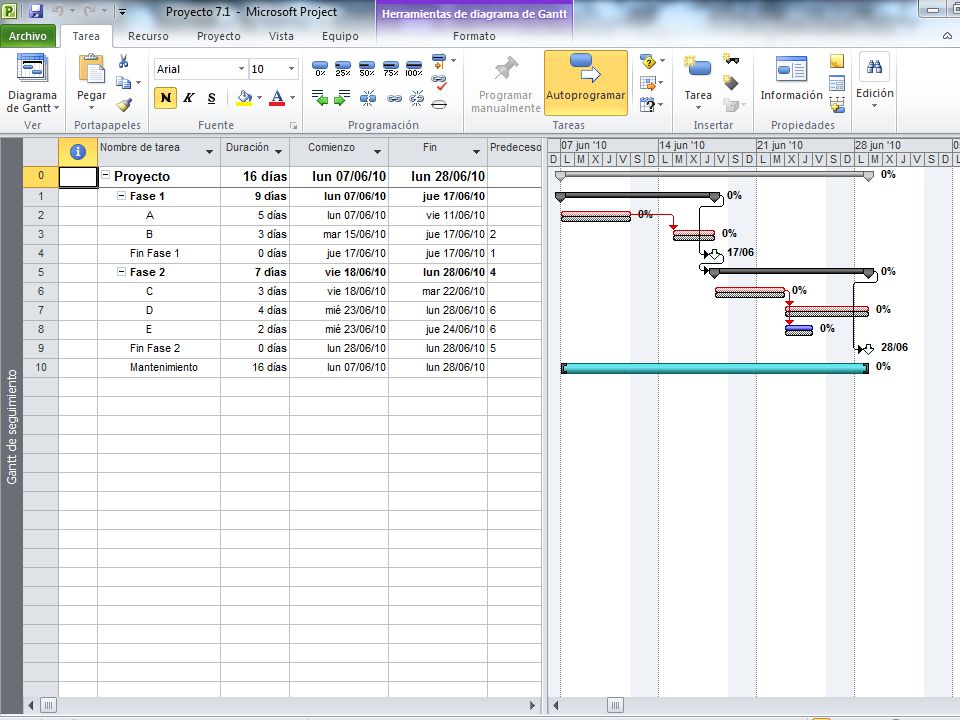The height and width of the screenshot is (720, 960).
Task: Click the Cut scissors icon
Action: click(x=124, y=61)
